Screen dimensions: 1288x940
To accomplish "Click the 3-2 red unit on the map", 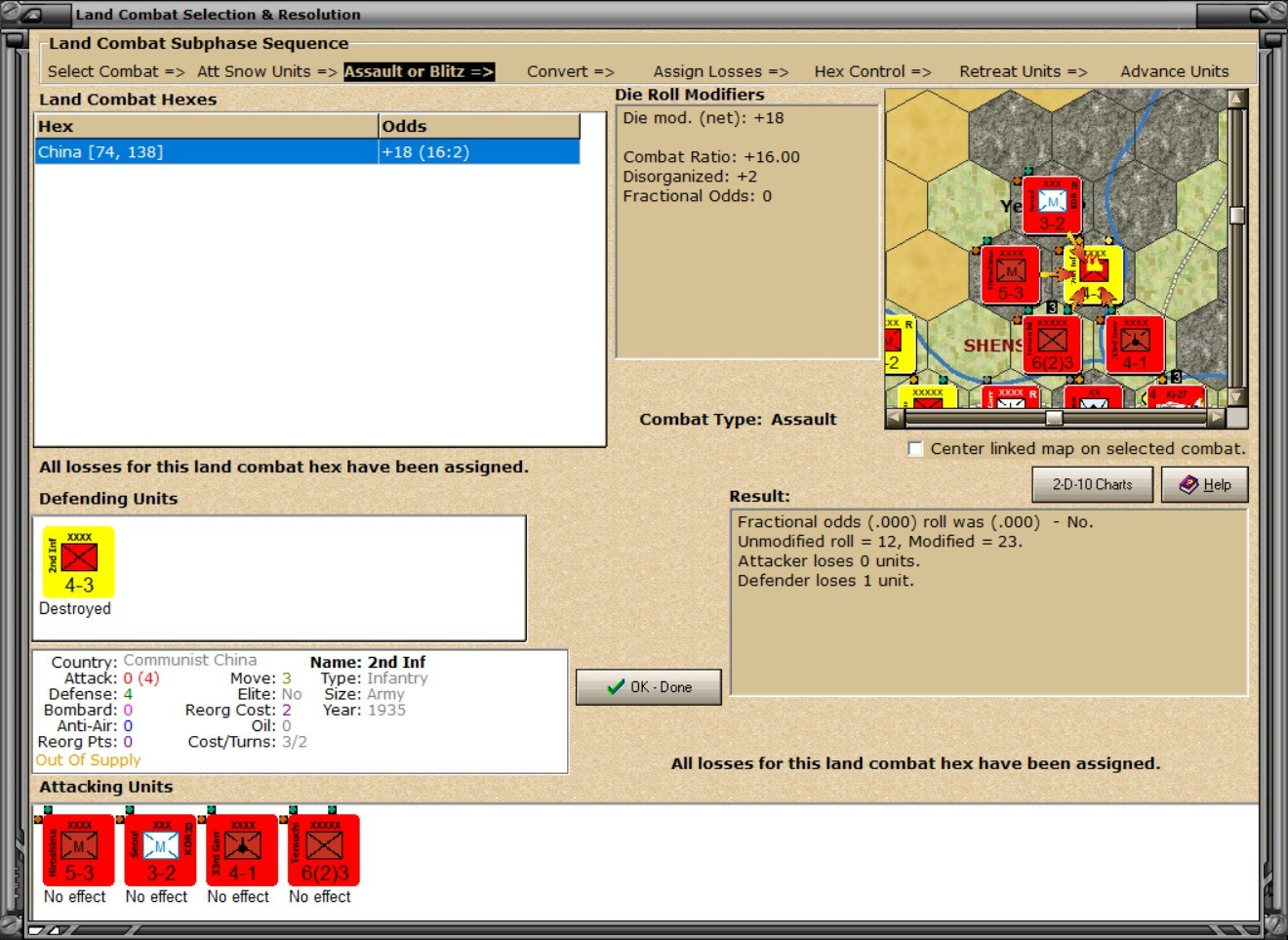I will click(x=1052, y=205).
